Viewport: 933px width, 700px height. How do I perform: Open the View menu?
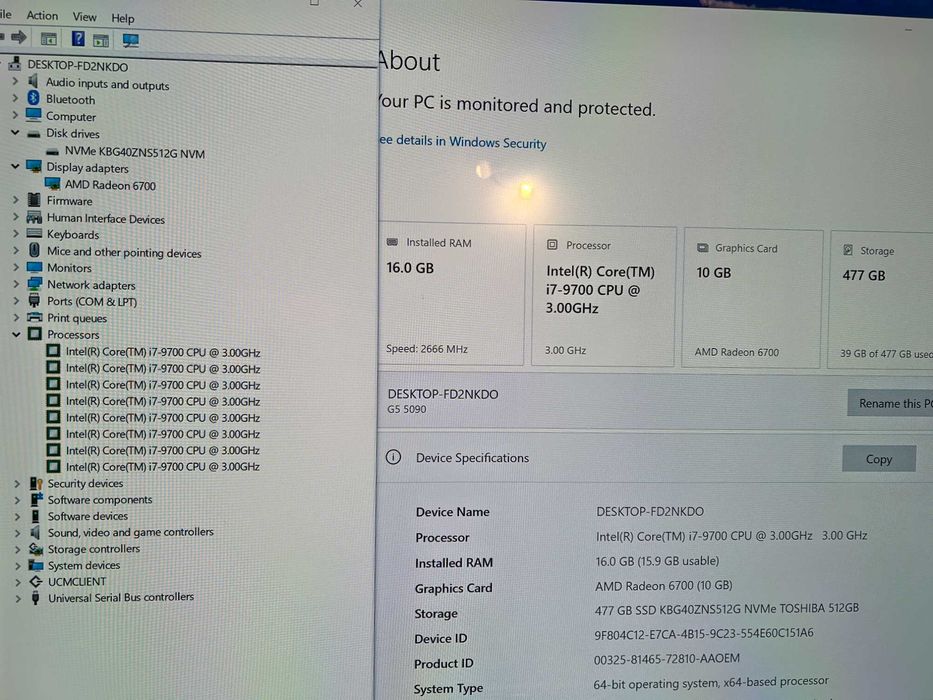84,17
